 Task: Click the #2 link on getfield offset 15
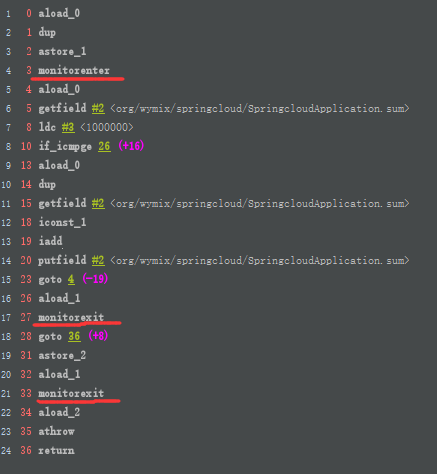pyautogui.click(x=98, y=203)
